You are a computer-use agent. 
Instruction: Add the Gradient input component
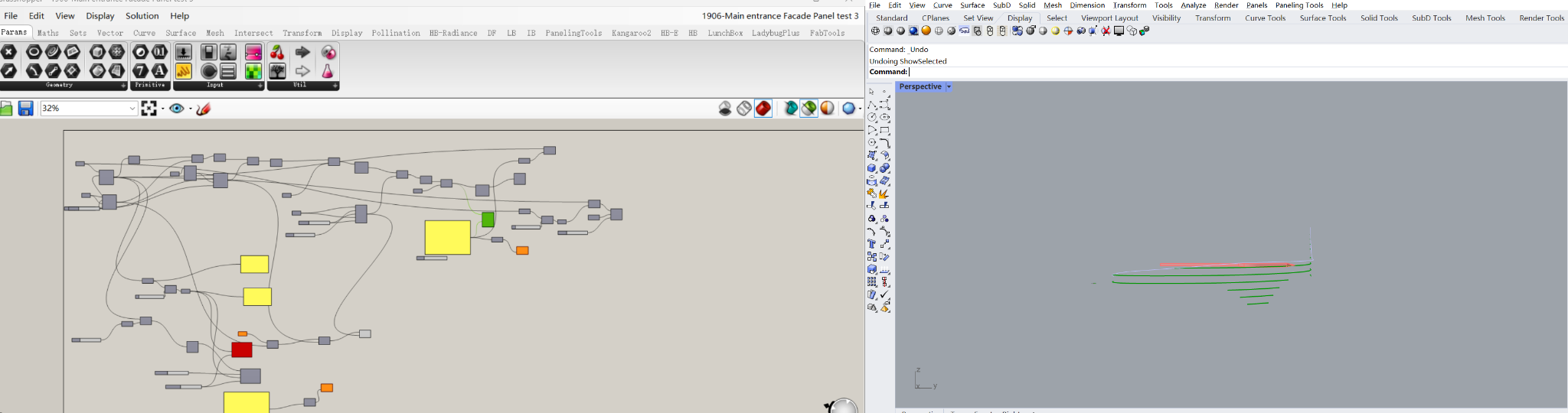[x=253, y=52]
